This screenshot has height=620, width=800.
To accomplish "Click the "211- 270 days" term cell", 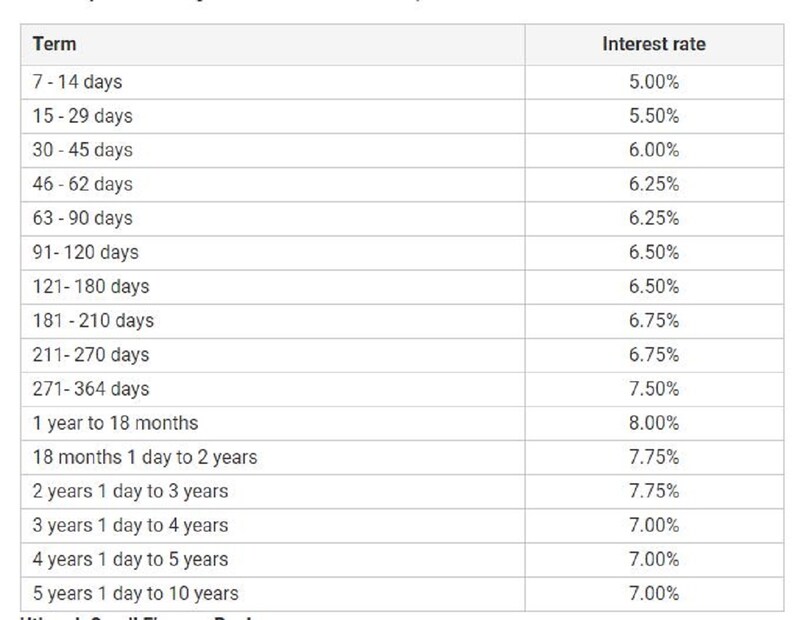I will point(90,355).
